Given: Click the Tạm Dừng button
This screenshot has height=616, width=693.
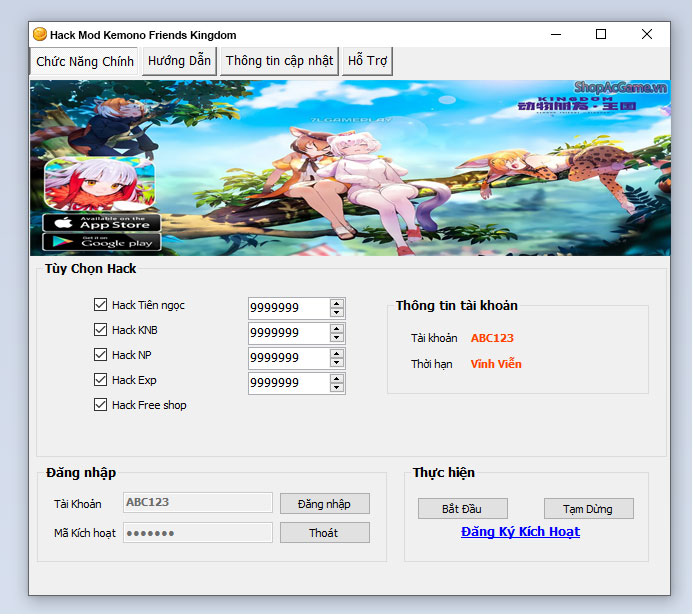Looking at the screenshot, I should (x=588, y=509).
